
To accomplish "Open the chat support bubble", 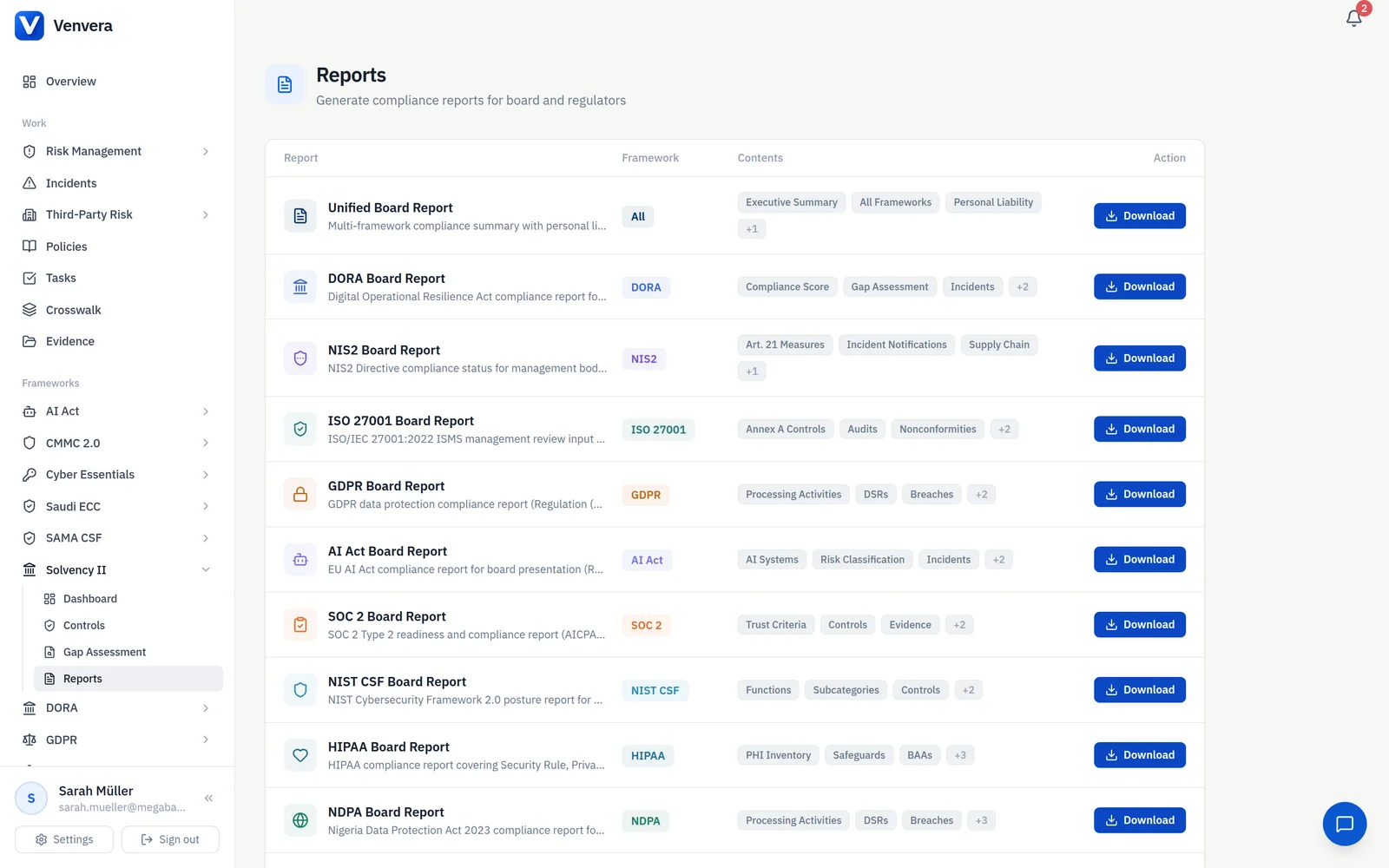I will click(x=1344, y=824).
